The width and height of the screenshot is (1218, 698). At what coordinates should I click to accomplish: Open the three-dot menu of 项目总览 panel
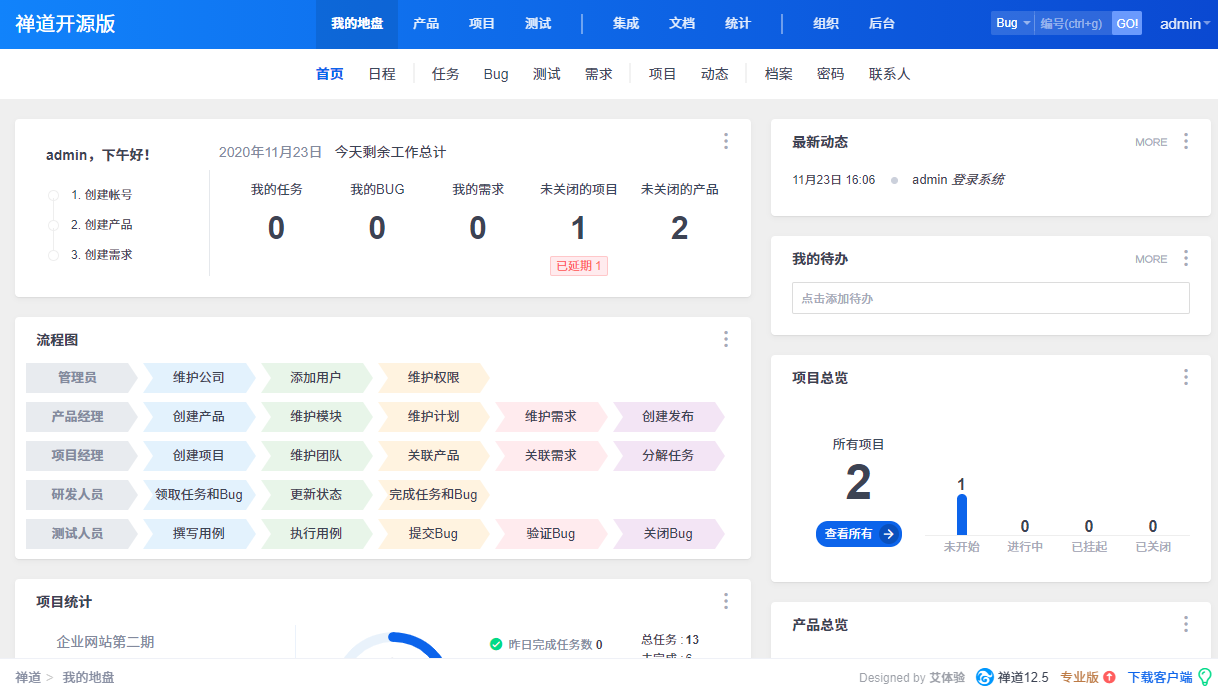1186,377
